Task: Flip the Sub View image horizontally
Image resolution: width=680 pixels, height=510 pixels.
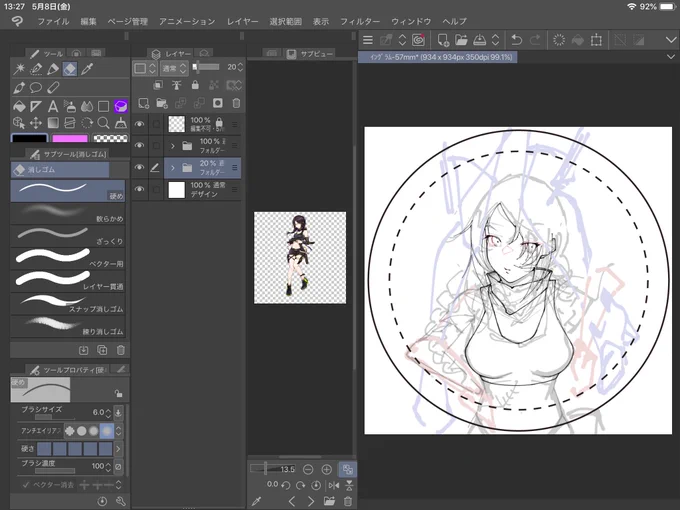Action: (333, 485)
